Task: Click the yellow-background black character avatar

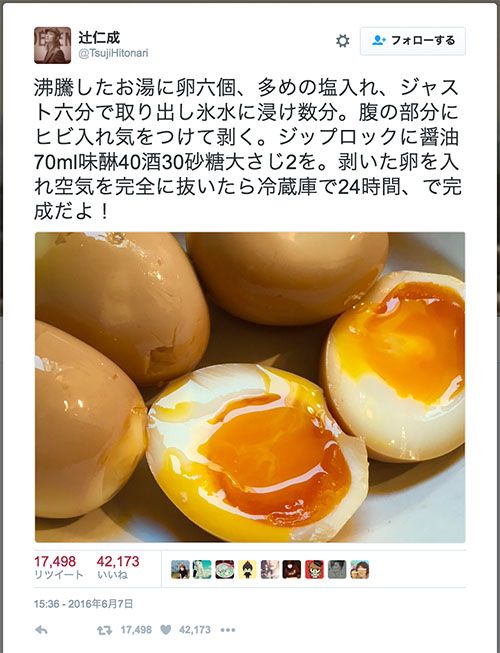Action: pos(247,569)
